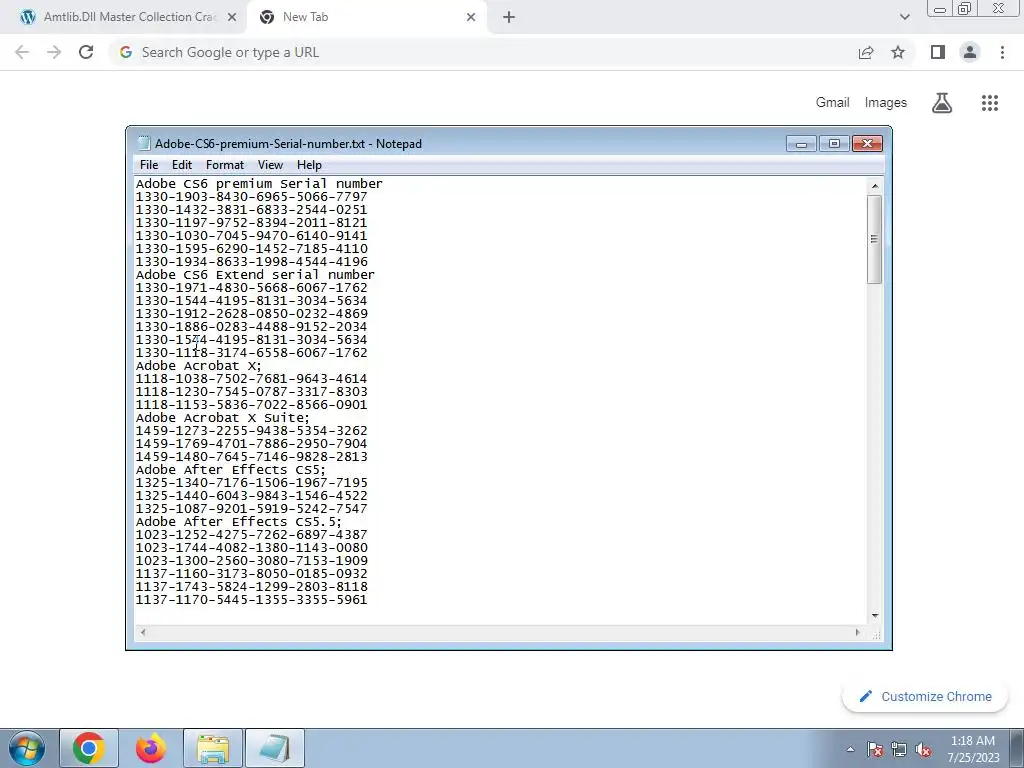Viewport: 1024px width, 768px height.
Task: Click muted volume tray icon
Action: coord(923,749)
